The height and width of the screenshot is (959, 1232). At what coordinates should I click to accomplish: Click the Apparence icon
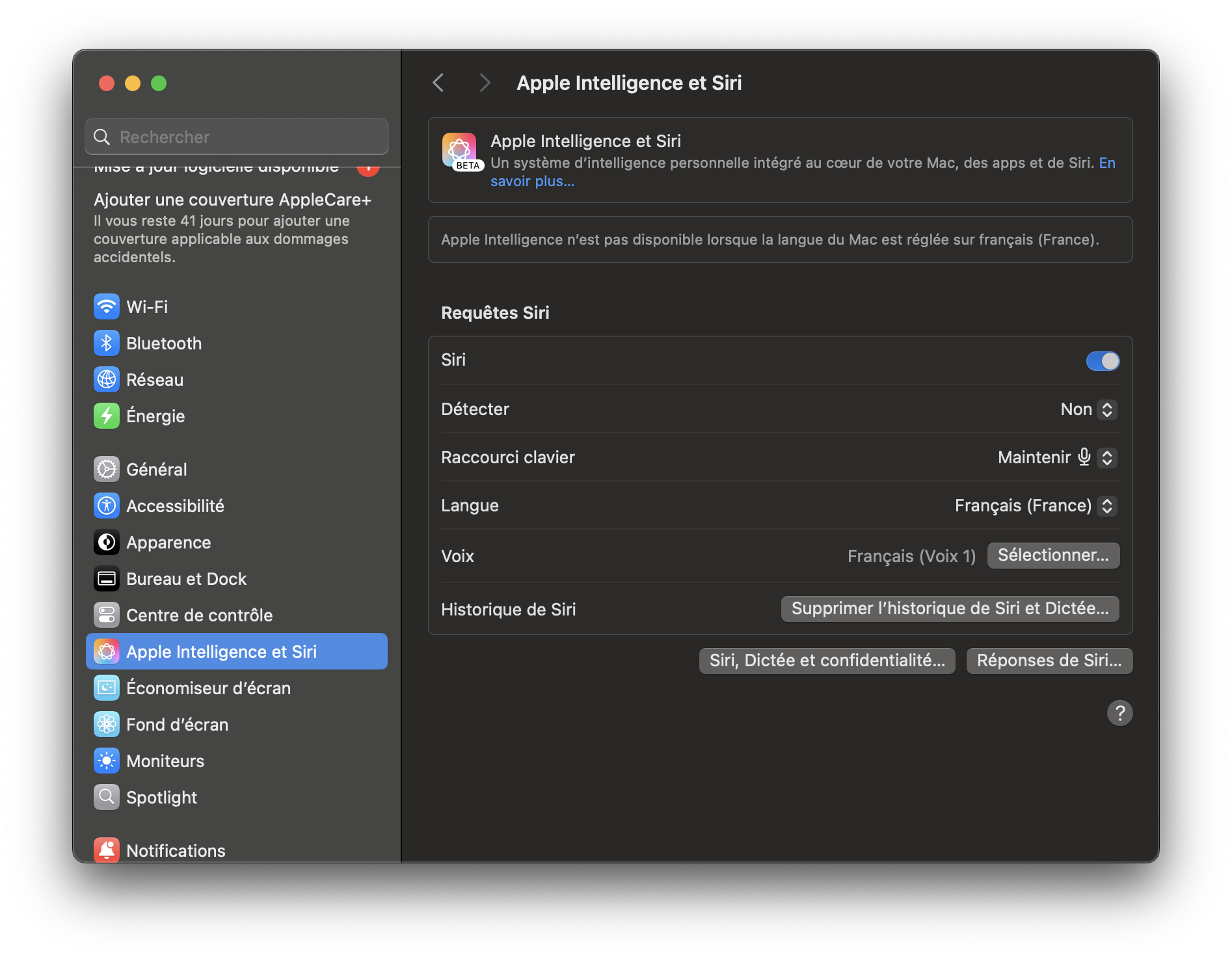(107, 542)
